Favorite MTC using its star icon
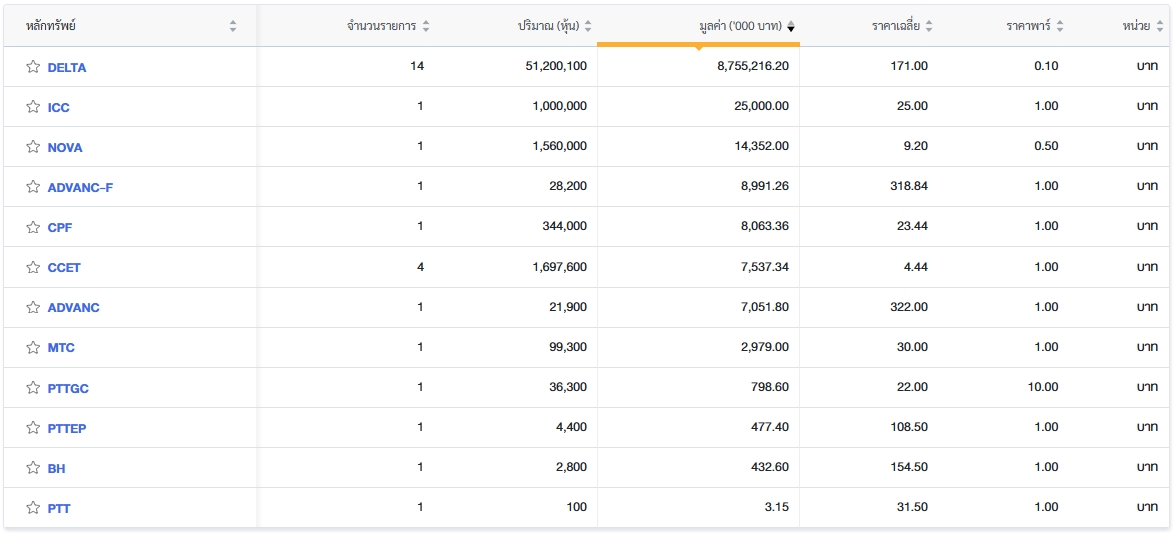 tap(33, 347)
